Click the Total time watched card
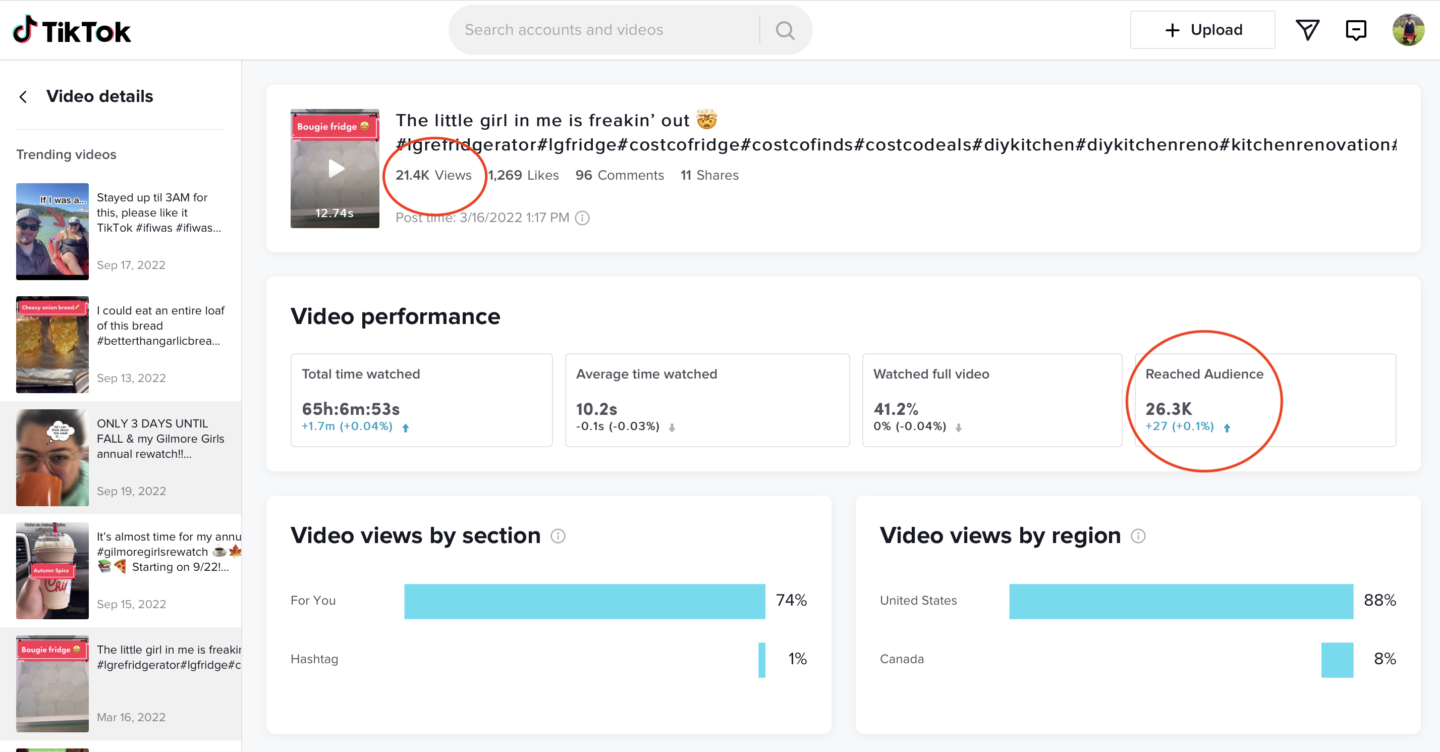 421,400
